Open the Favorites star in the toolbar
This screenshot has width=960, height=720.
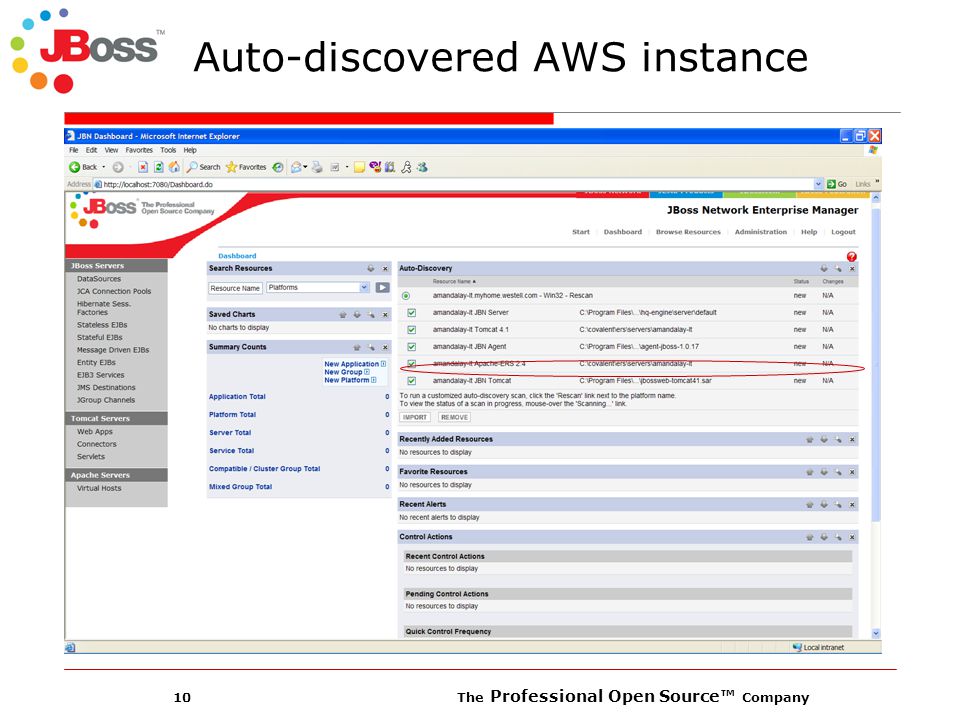(246, 167)
